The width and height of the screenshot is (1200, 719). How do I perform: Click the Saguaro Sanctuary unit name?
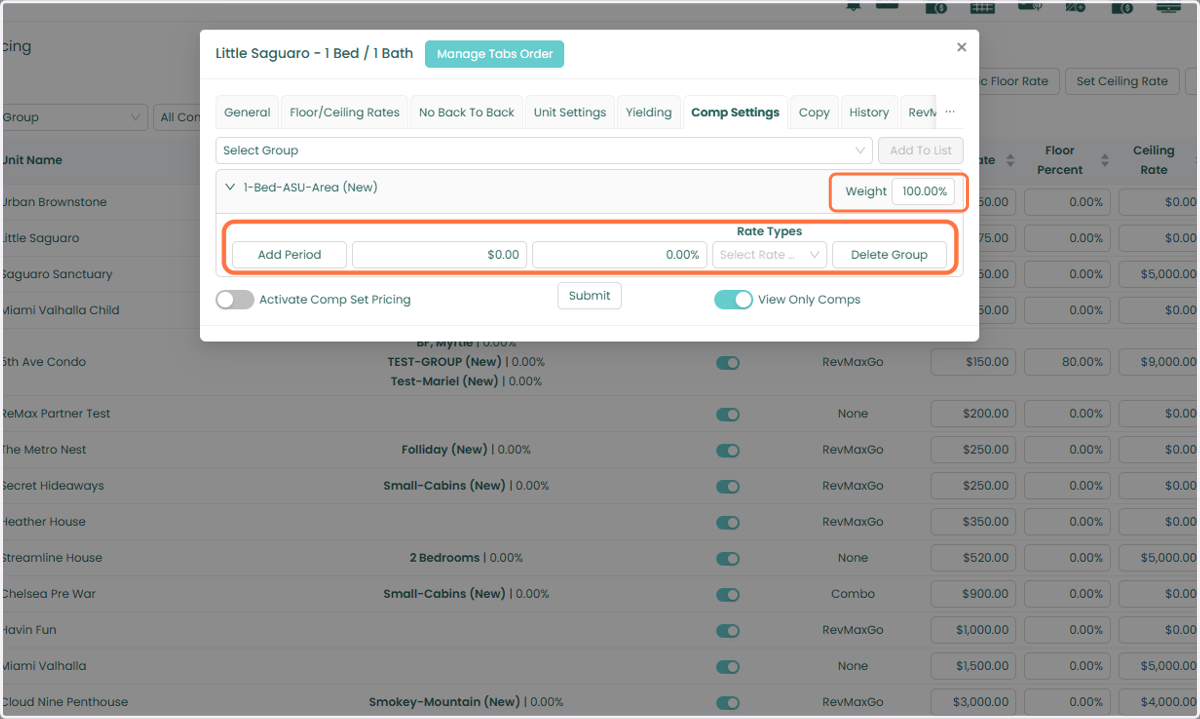[57, 274]
